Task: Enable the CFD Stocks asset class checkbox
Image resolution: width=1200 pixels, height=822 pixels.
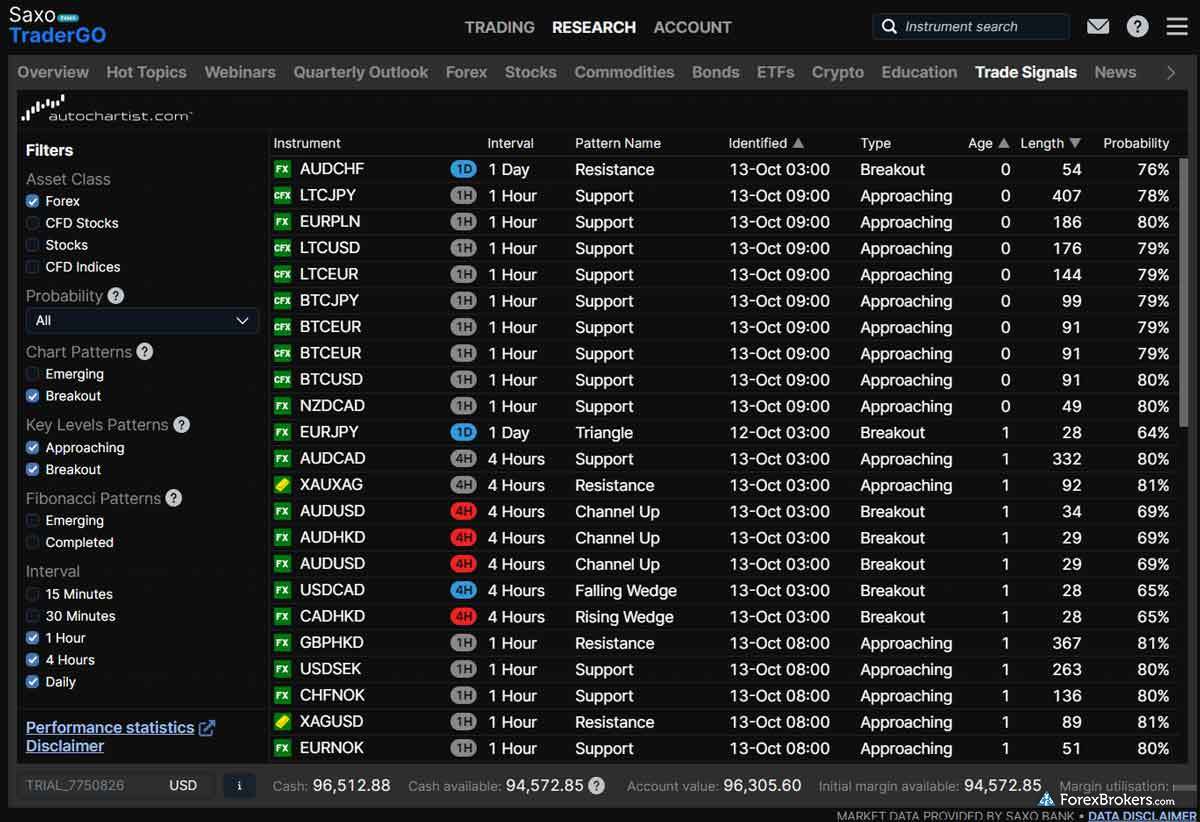Action: [33, 223]
